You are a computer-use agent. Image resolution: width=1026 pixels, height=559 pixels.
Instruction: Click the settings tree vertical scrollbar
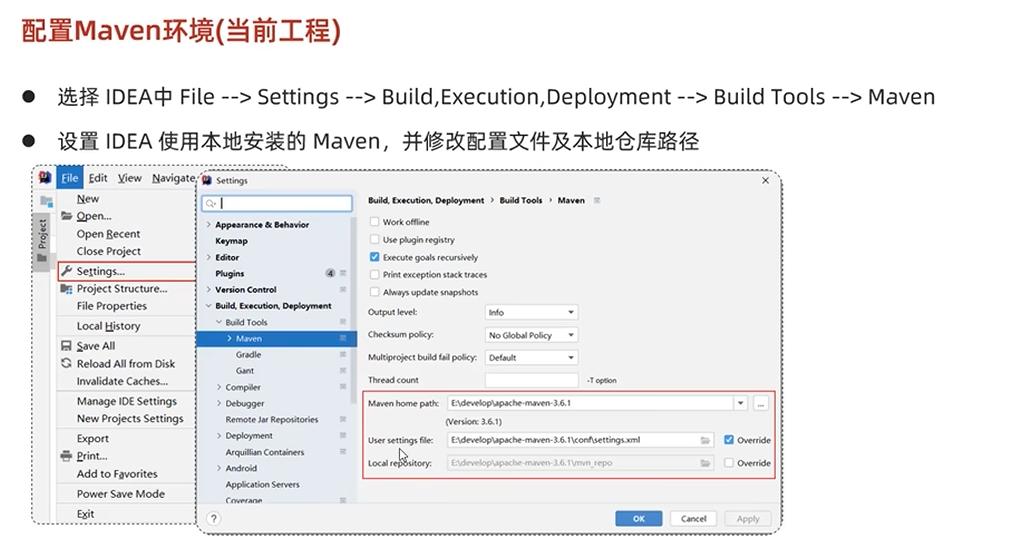pyautogui.click(x=354, y=308)
